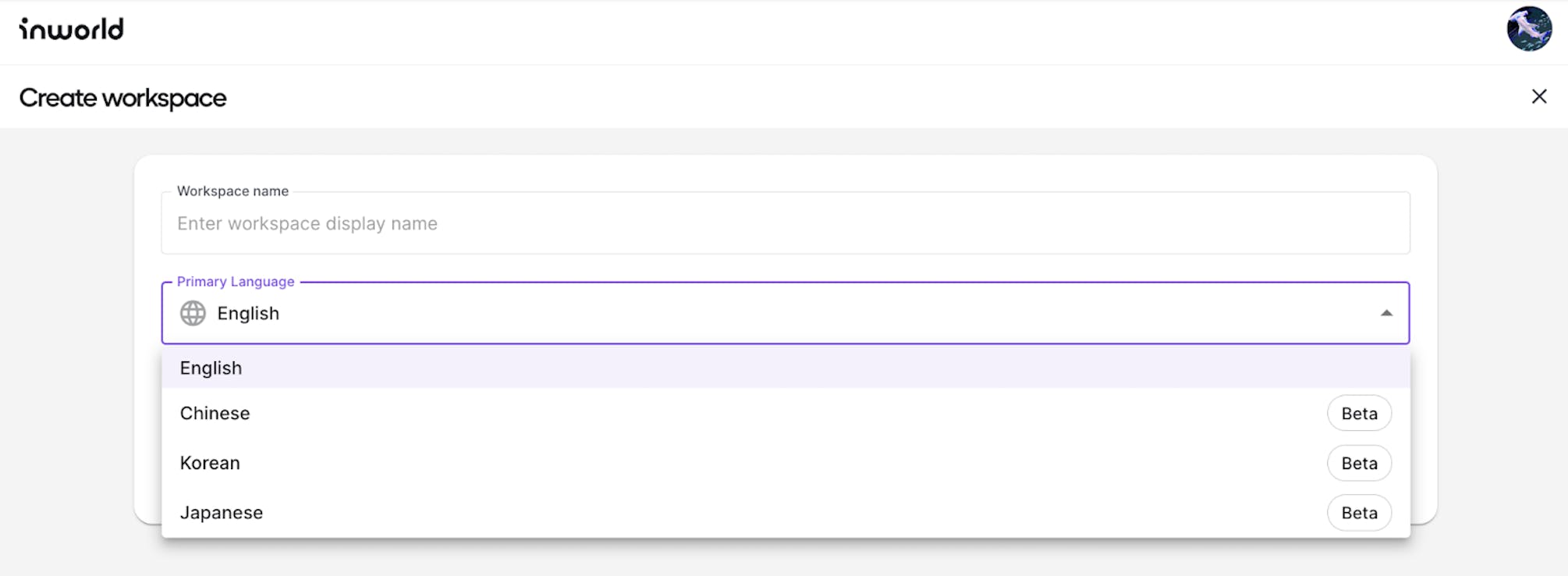This screenshot has width=1568, height=576.
Task: Click the Primary Language field label
Action: point(236,282)
